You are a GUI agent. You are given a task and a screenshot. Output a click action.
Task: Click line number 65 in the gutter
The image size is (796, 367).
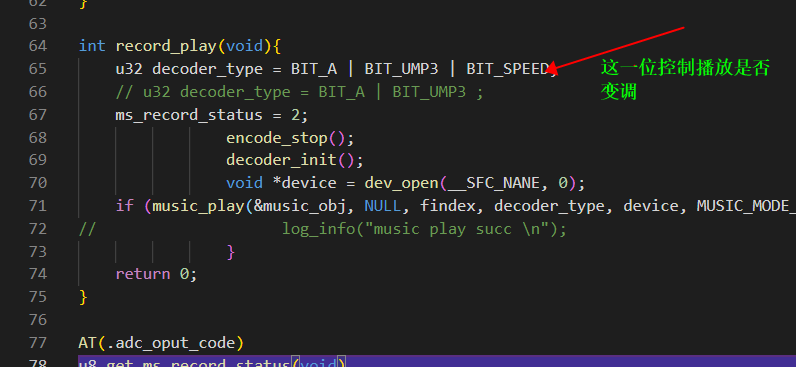[x=38, y=69]
